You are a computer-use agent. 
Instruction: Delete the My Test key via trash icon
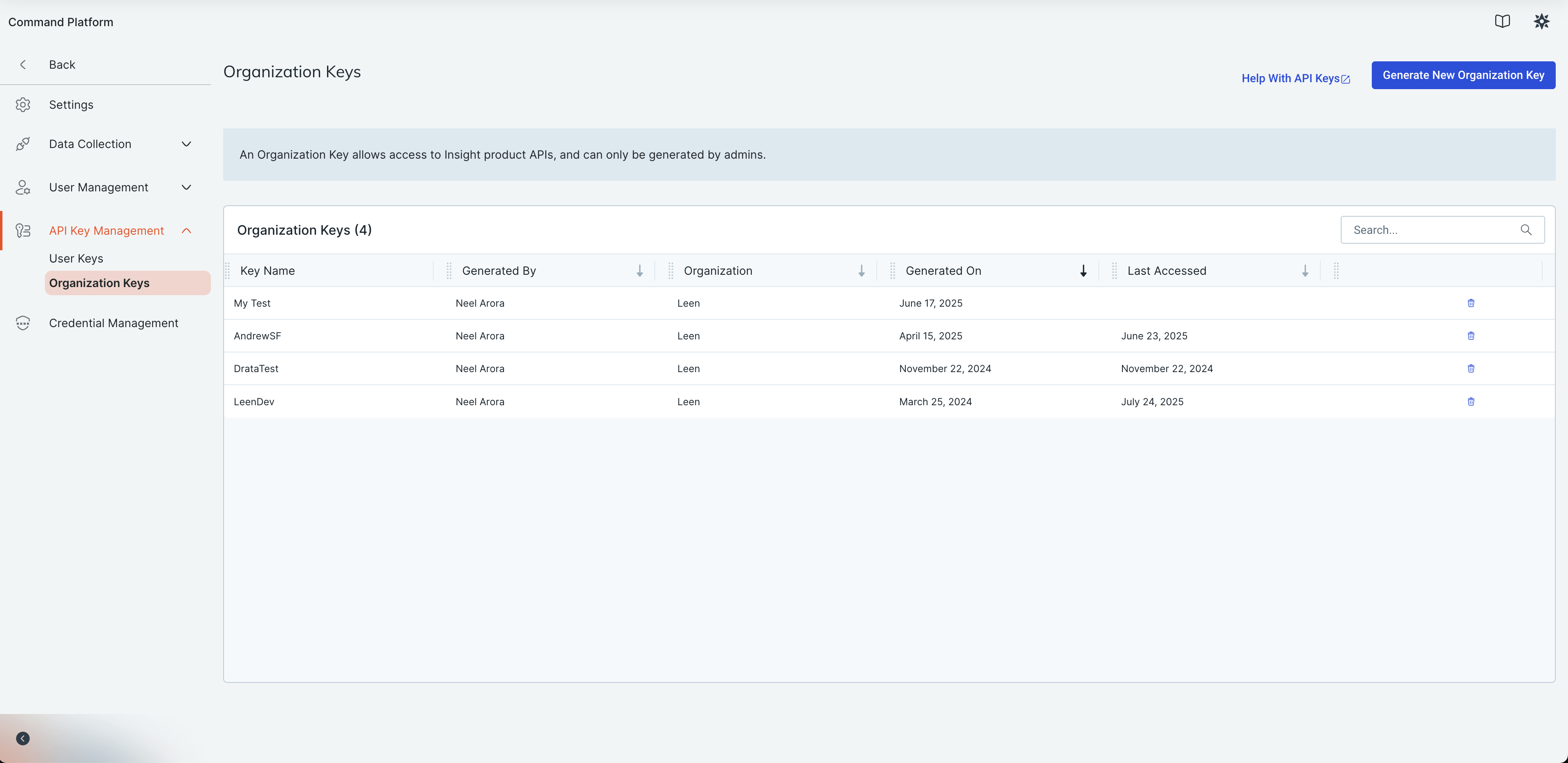click(x=1471, y=303)
